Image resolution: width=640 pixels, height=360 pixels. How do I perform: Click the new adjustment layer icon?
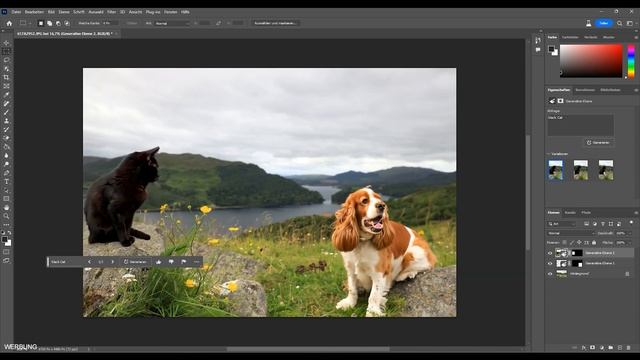(x=602, y=347)
